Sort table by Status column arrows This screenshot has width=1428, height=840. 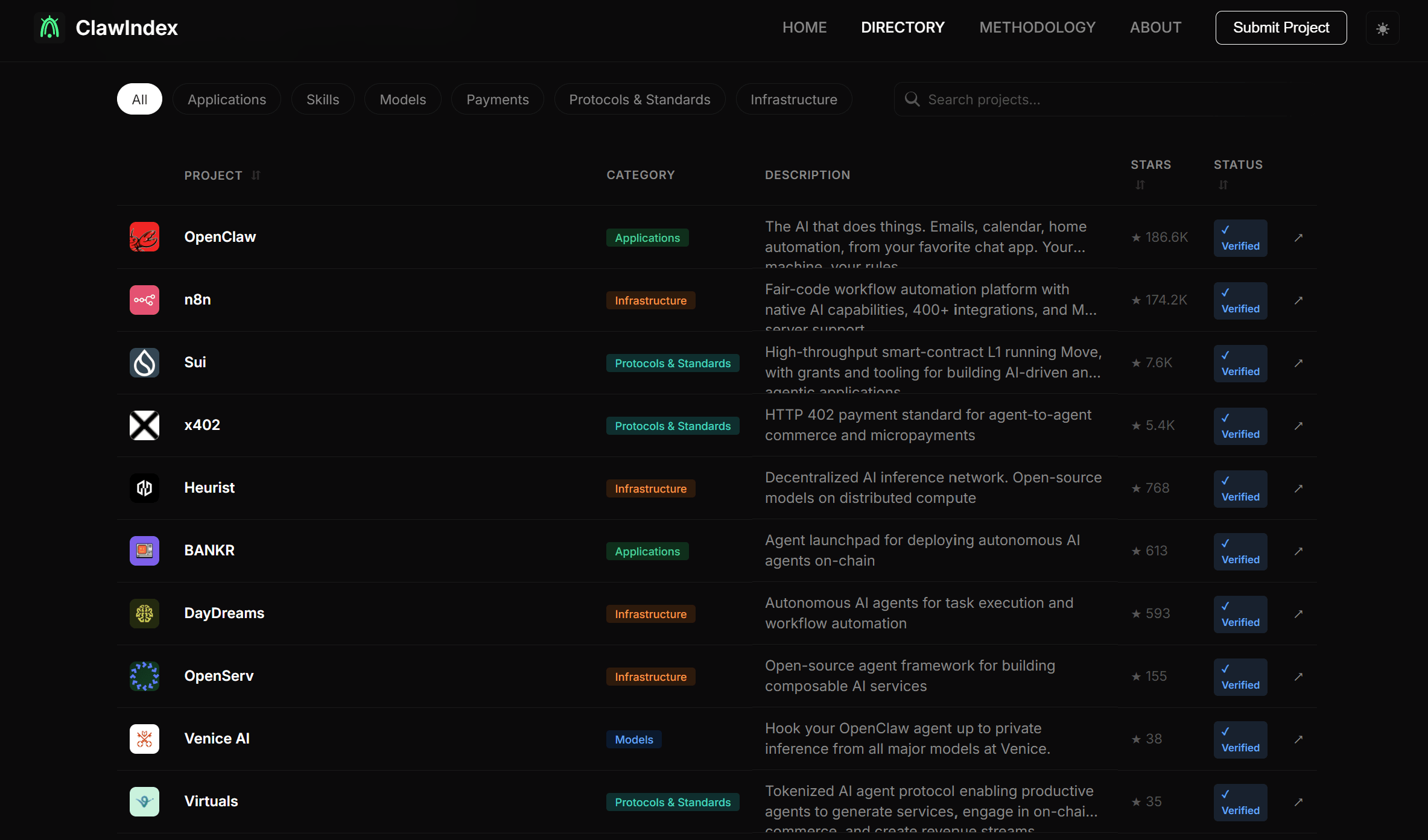[1223, 185]
